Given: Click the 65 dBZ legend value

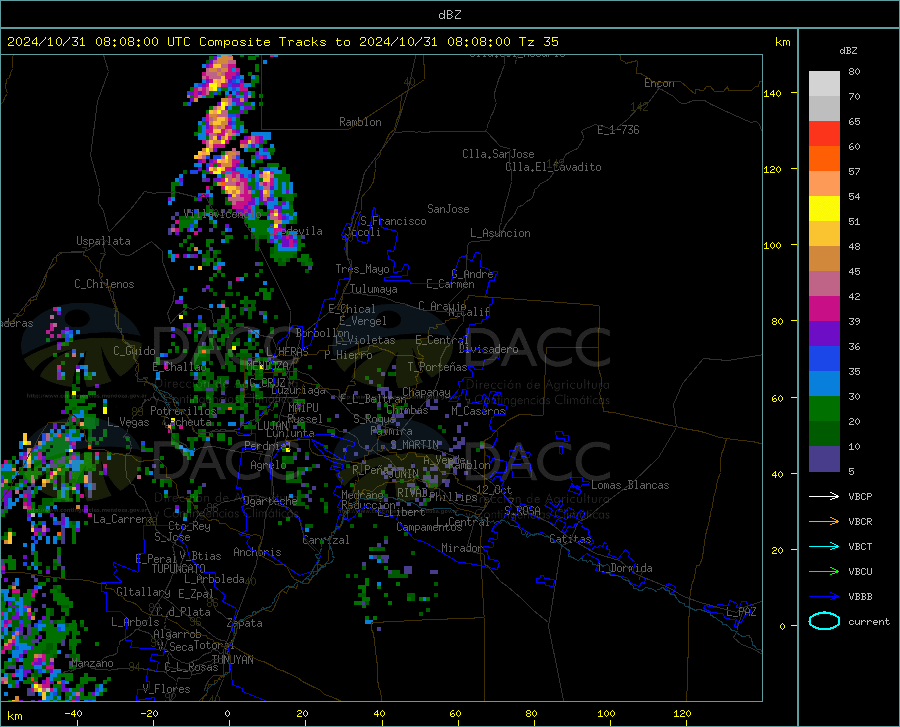Looking at the screenshot, I should click(854, 122).
